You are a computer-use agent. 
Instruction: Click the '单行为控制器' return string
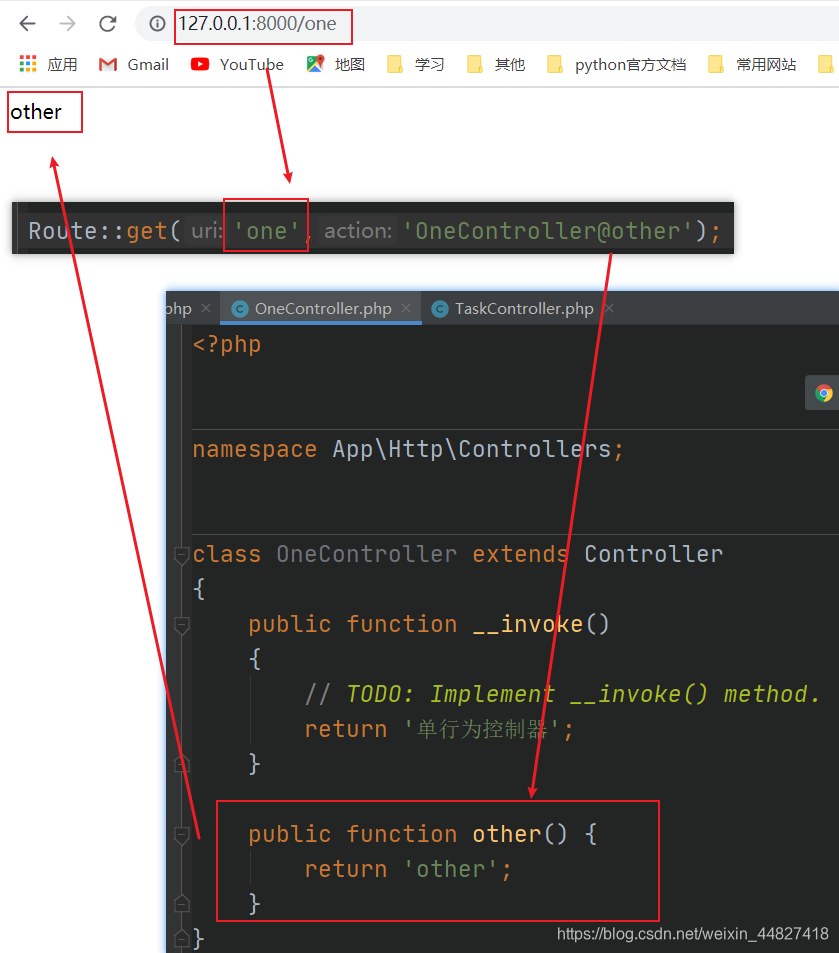[481, 729]
